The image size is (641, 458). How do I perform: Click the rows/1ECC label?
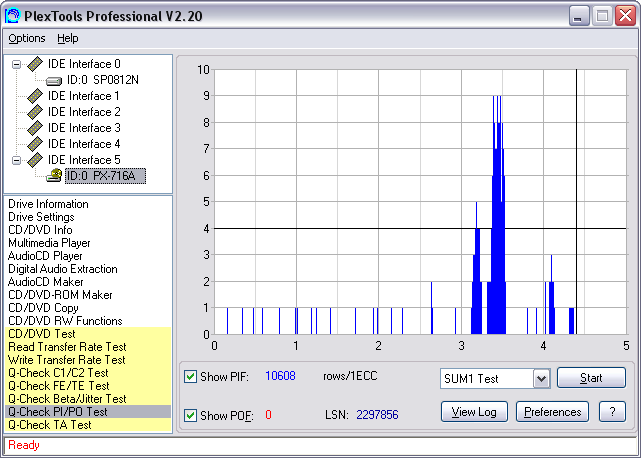pyautogui.click(x=350, y=376)
